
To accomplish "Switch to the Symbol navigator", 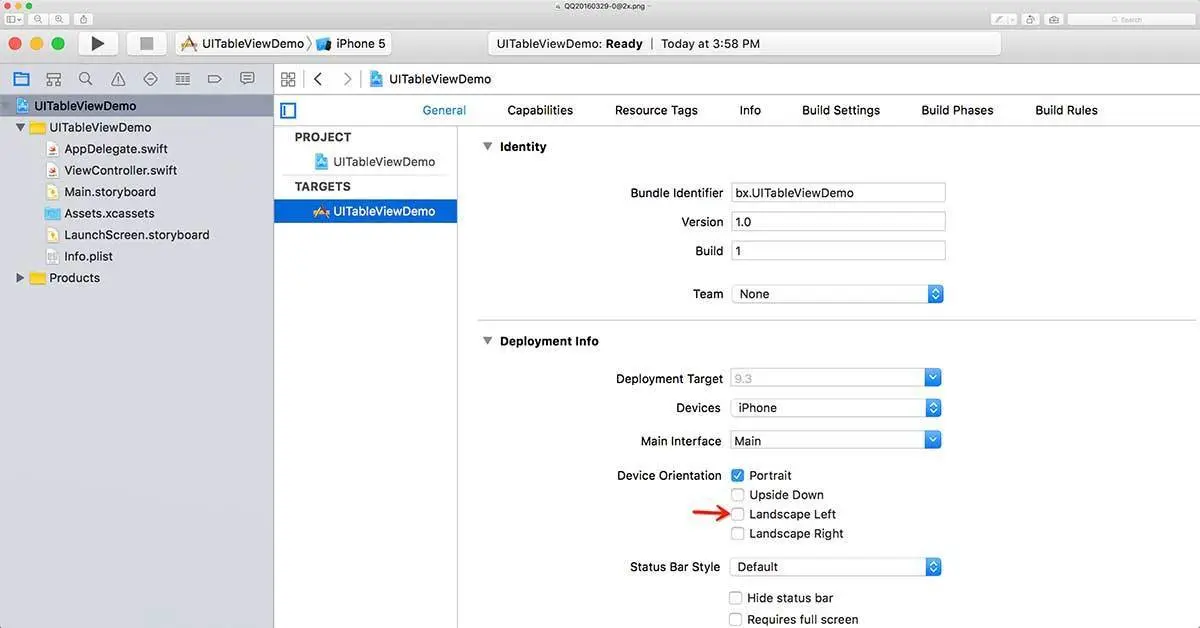I will click(54, 79).
